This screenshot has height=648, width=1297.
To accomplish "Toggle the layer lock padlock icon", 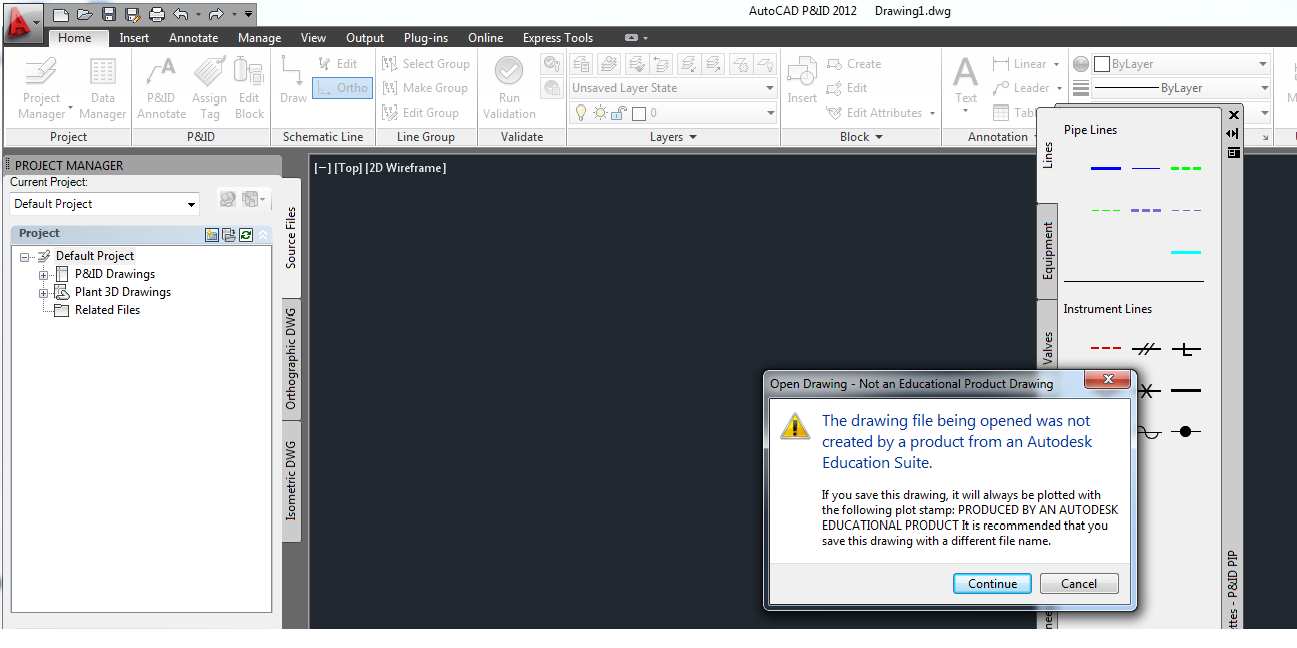I will tap(620, 113).
